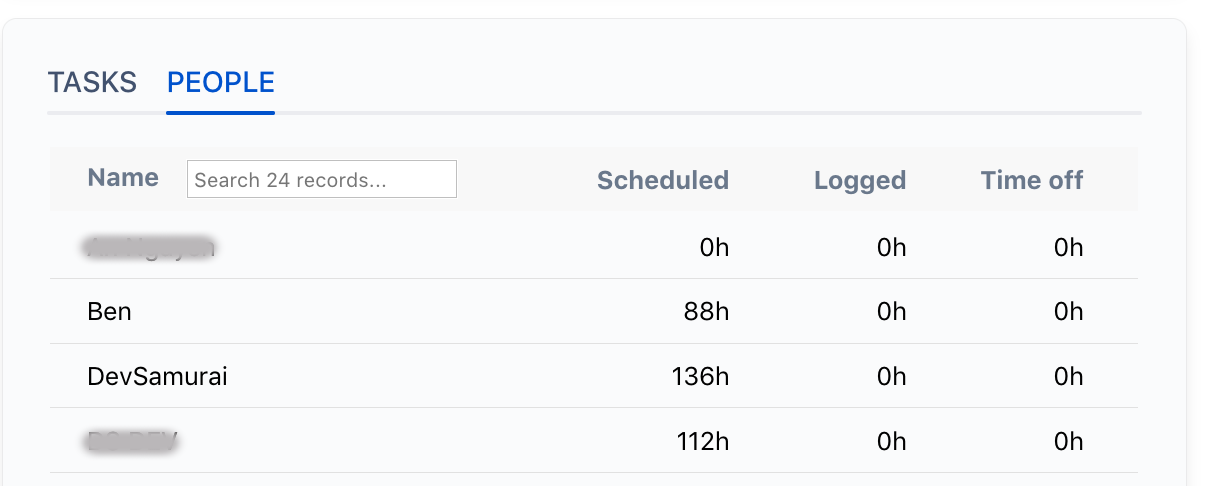Click Ben's time off value

point(1068,311)
